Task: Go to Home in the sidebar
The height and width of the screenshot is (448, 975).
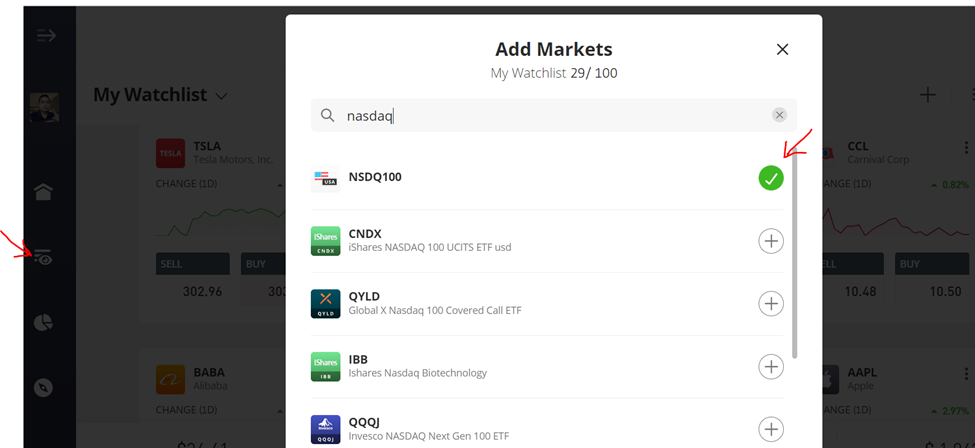Action: [x=43, y=192]
